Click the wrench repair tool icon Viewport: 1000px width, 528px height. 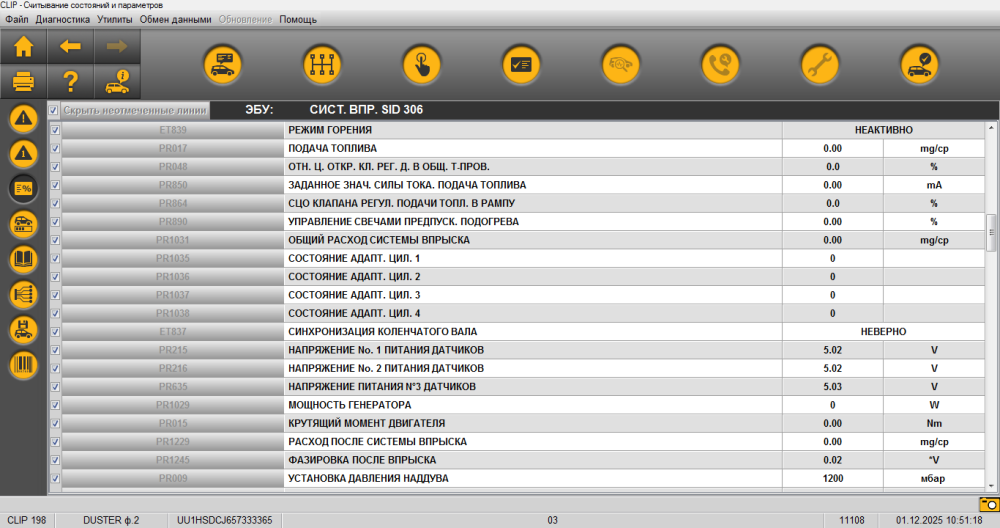pos(820,64)
